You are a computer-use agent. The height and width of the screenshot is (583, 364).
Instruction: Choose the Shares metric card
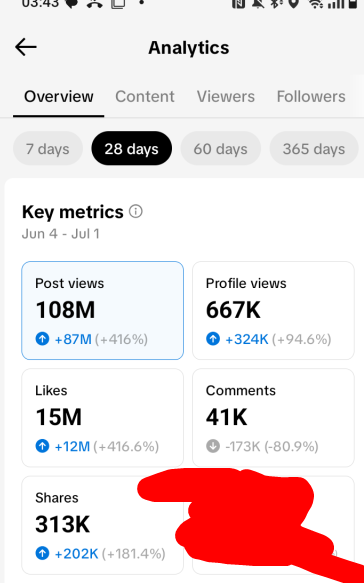point(103,525)
